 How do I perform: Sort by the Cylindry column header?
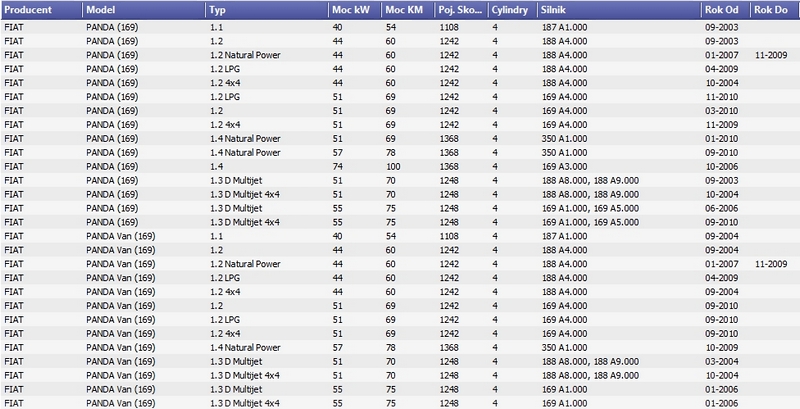pos(513,10)
